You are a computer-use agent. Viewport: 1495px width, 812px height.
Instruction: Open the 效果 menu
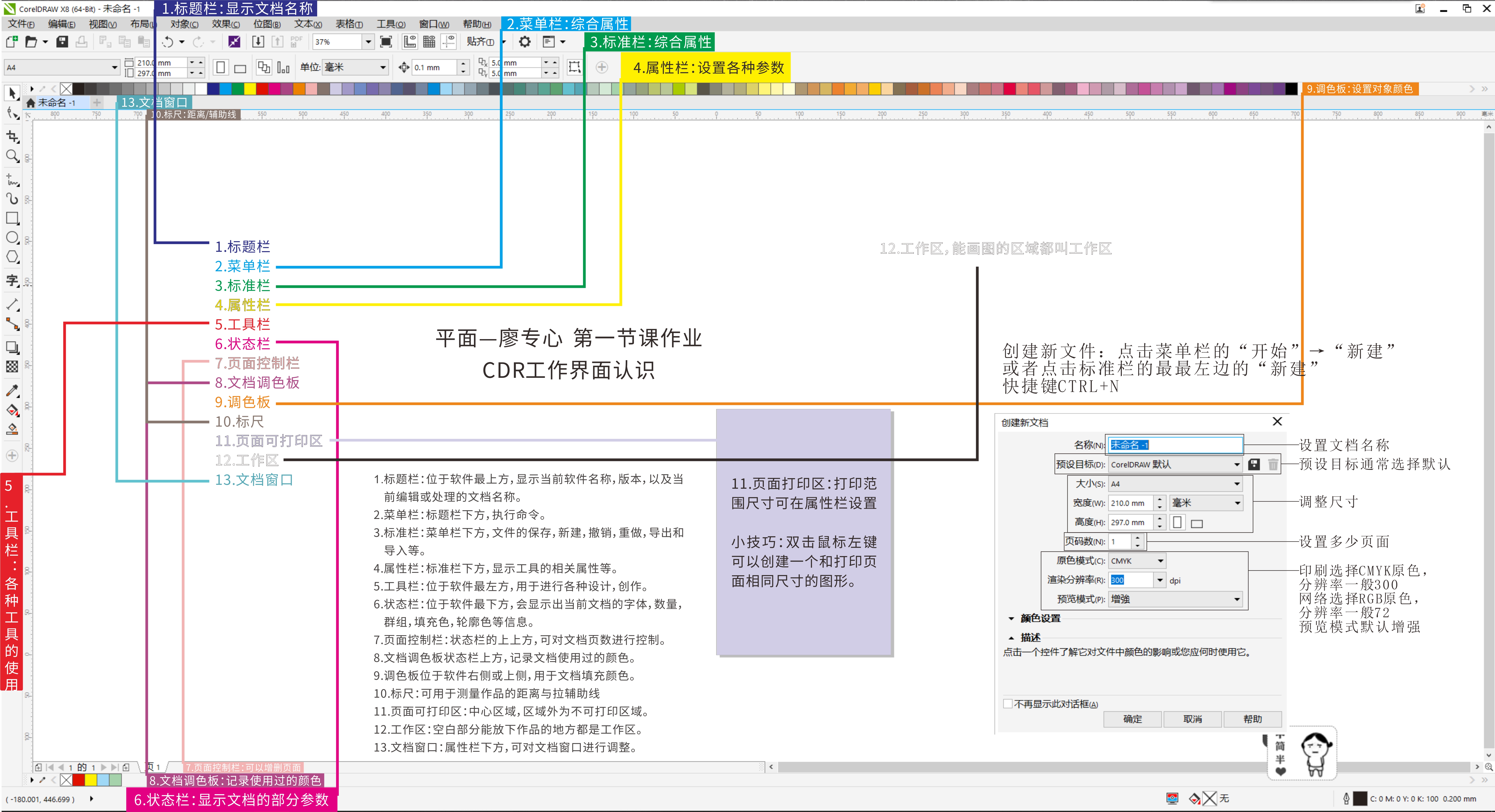click(x=225, y=24)
